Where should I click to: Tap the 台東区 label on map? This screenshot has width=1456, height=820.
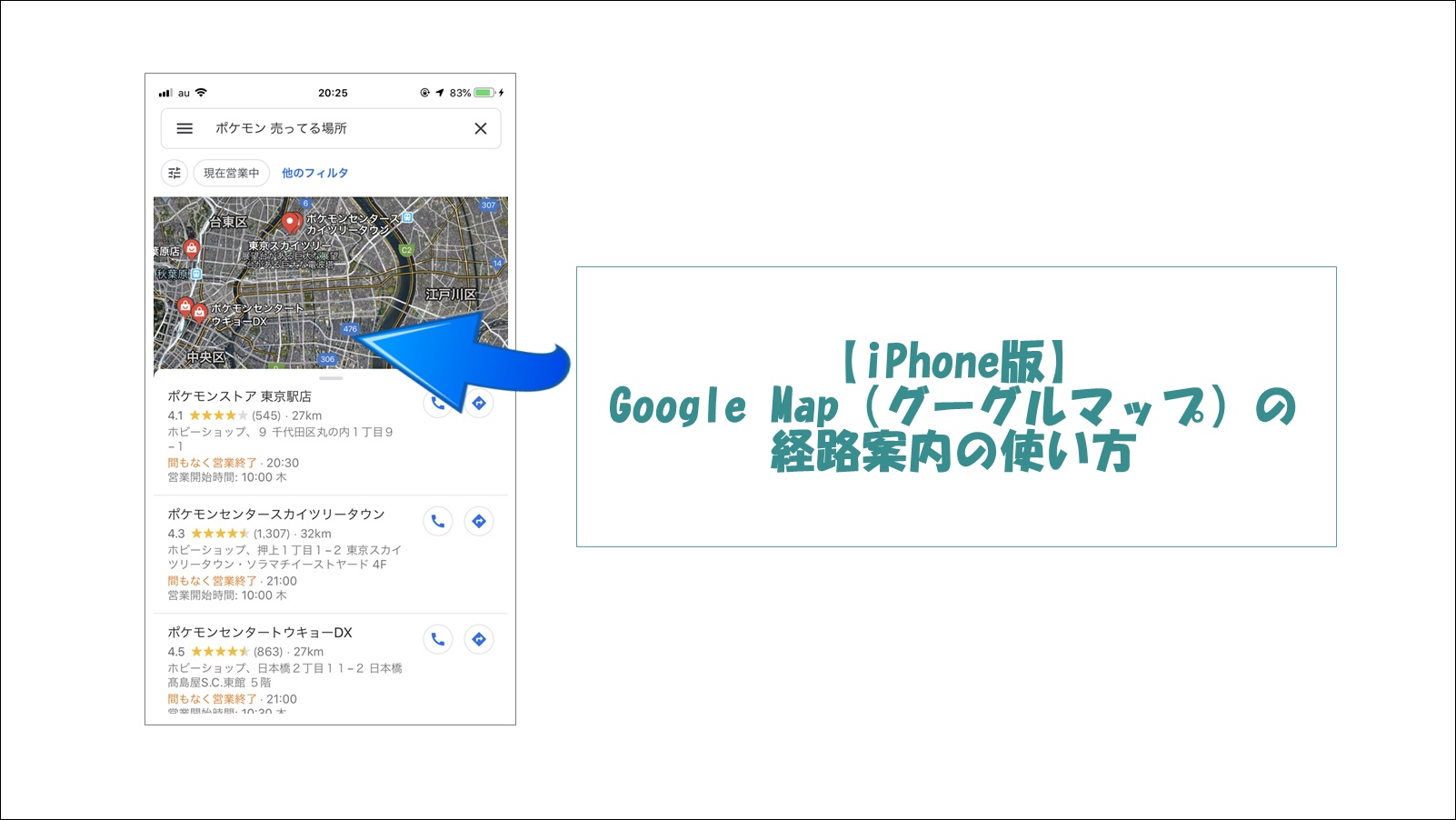click(x=228, y=222)
